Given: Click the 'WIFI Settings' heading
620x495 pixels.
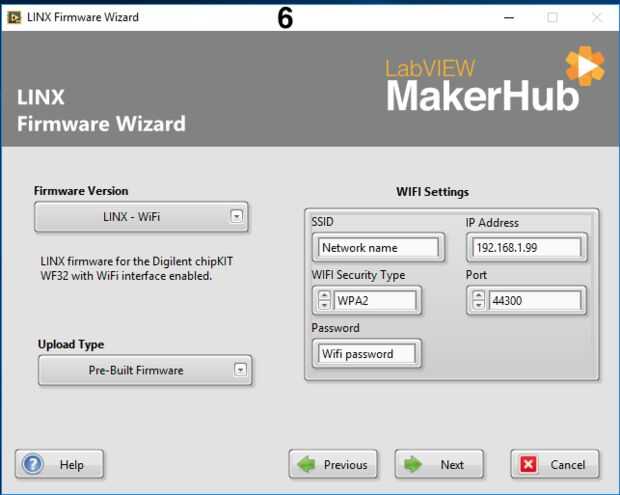Looking at the screenshot, I should tap(433, 192).
